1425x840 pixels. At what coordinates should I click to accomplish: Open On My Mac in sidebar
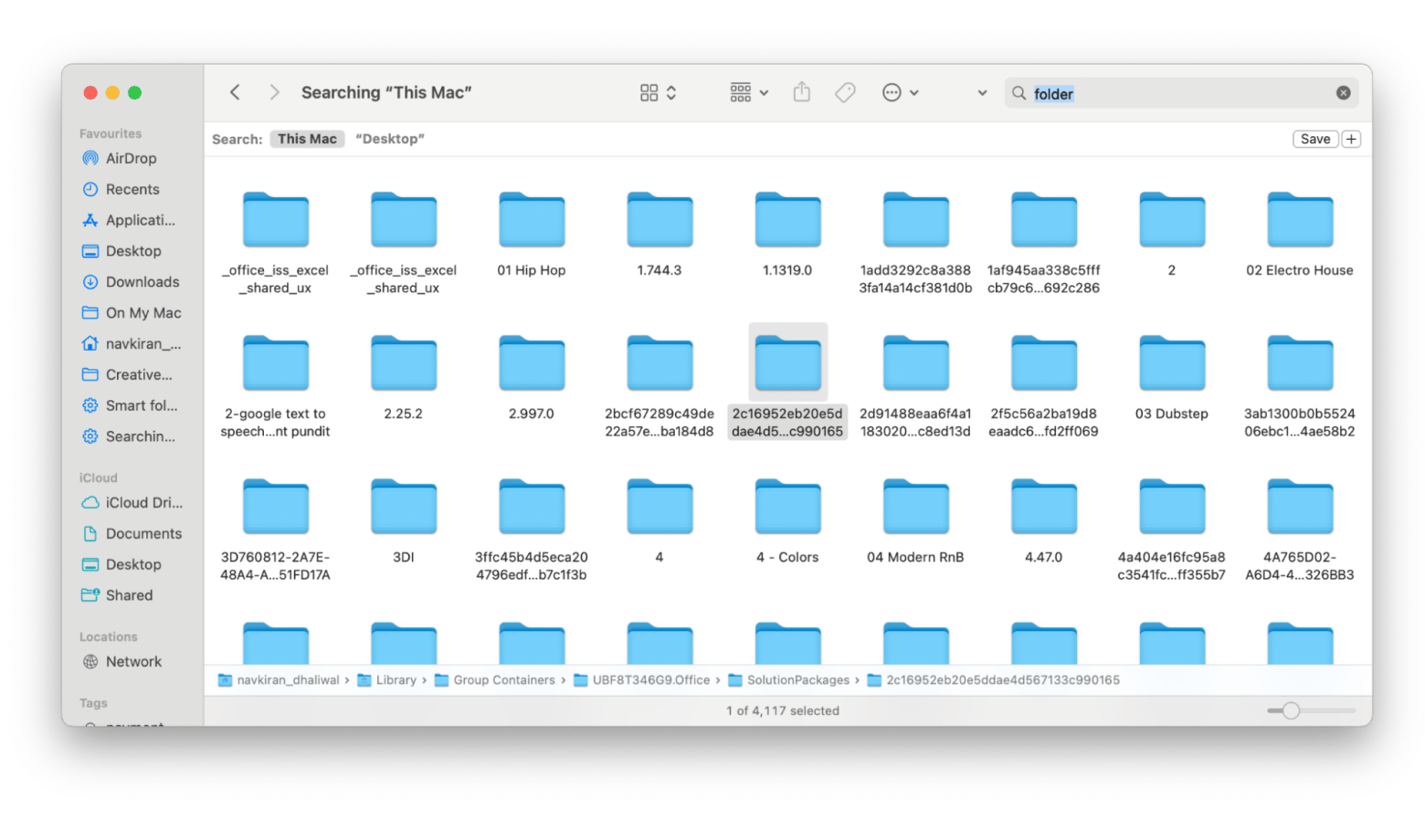(132, 313)
